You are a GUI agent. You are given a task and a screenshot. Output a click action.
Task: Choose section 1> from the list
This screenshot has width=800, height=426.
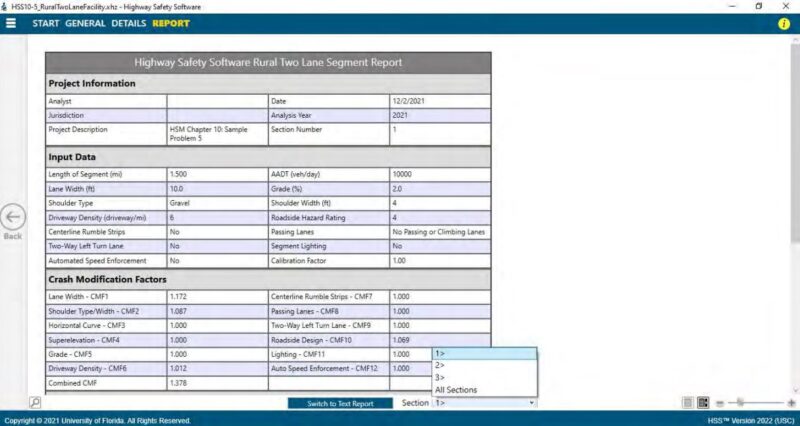[484, 354]
